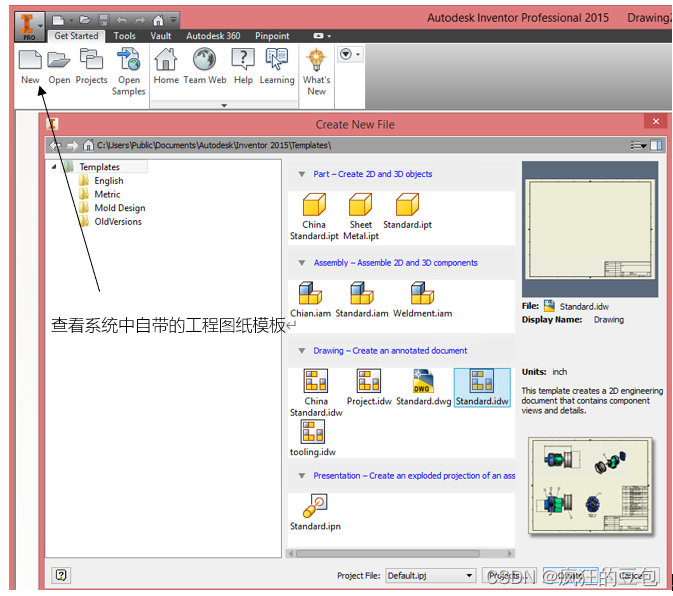Click the horizontal scrollbar in template list
This screenshot has height=596, width=673.
pos(388,554)
